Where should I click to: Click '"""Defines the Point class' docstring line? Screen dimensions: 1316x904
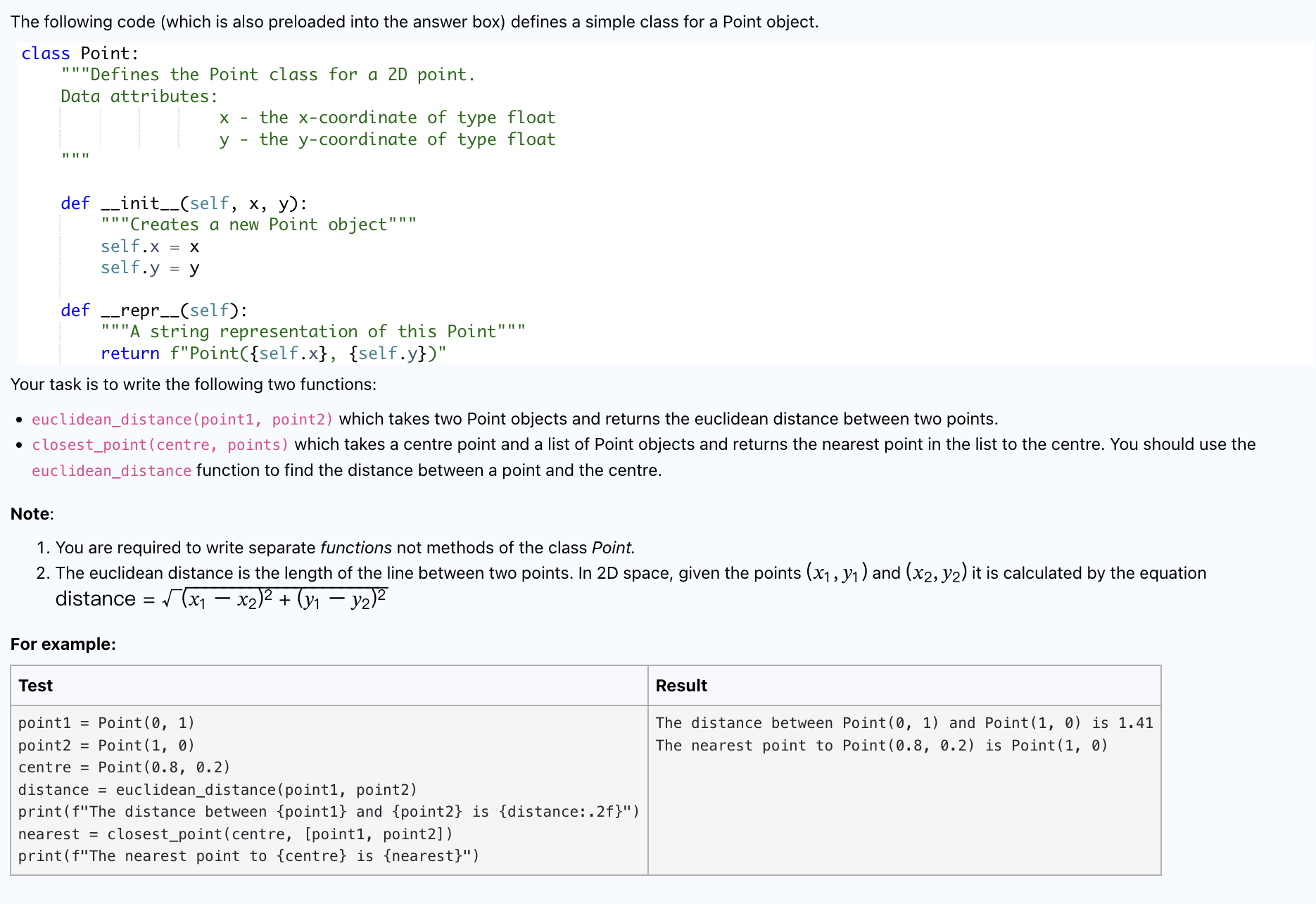(267, 75)
